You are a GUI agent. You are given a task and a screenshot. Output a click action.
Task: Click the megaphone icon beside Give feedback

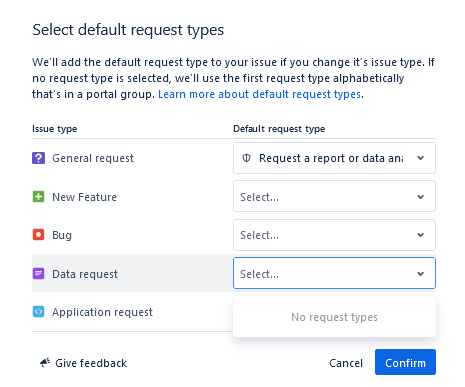click(45, 362)
